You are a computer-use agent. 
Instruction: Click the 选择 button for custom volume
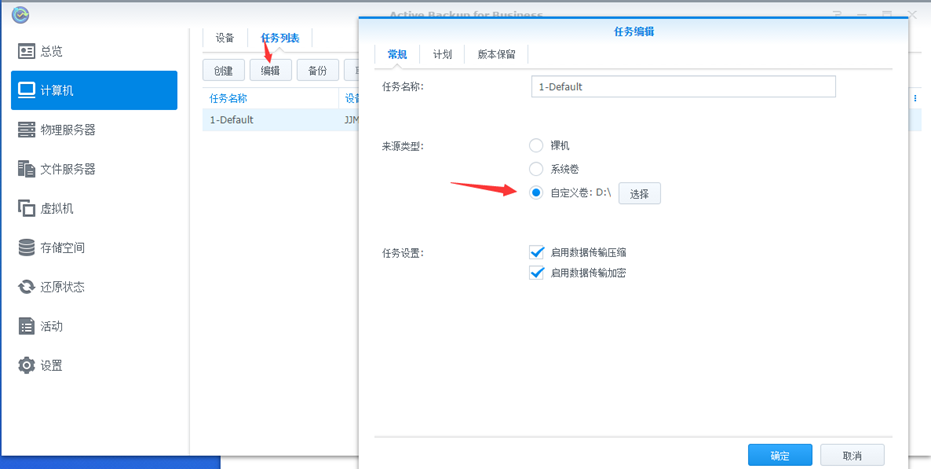click(639, 194)
